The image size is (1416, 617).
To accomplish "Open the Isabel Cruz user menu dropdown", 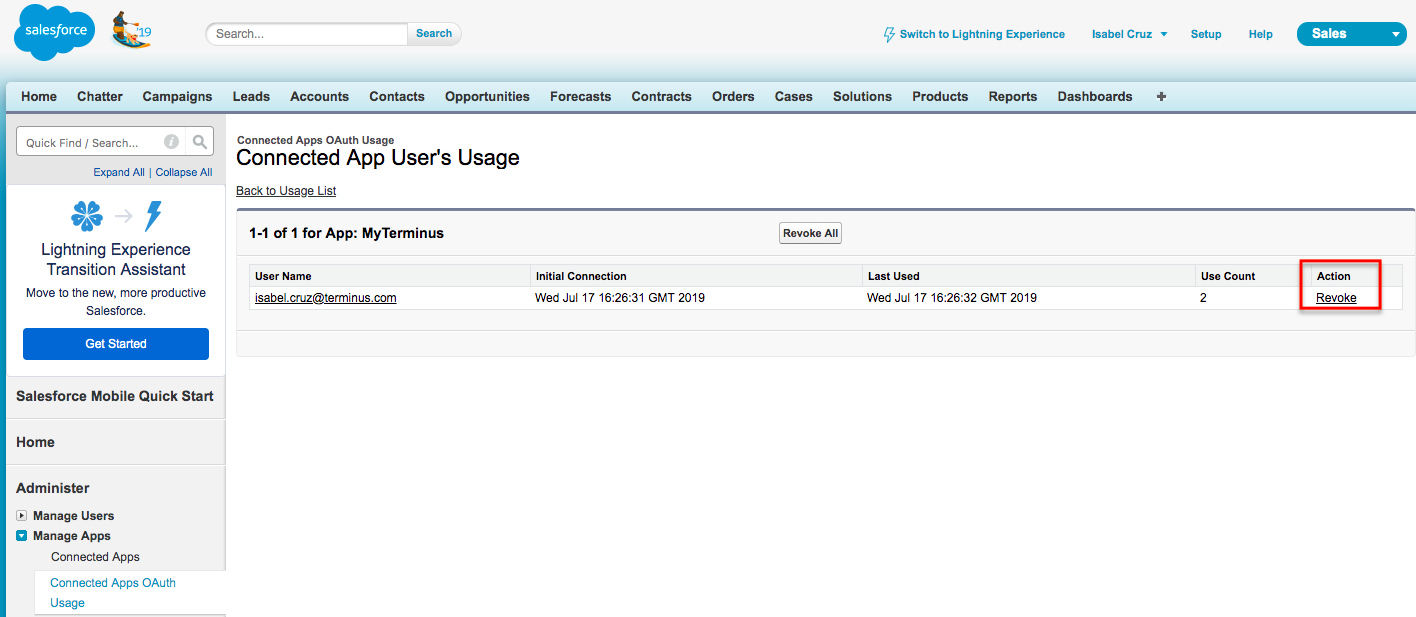I will click(x=1129, y=34).
